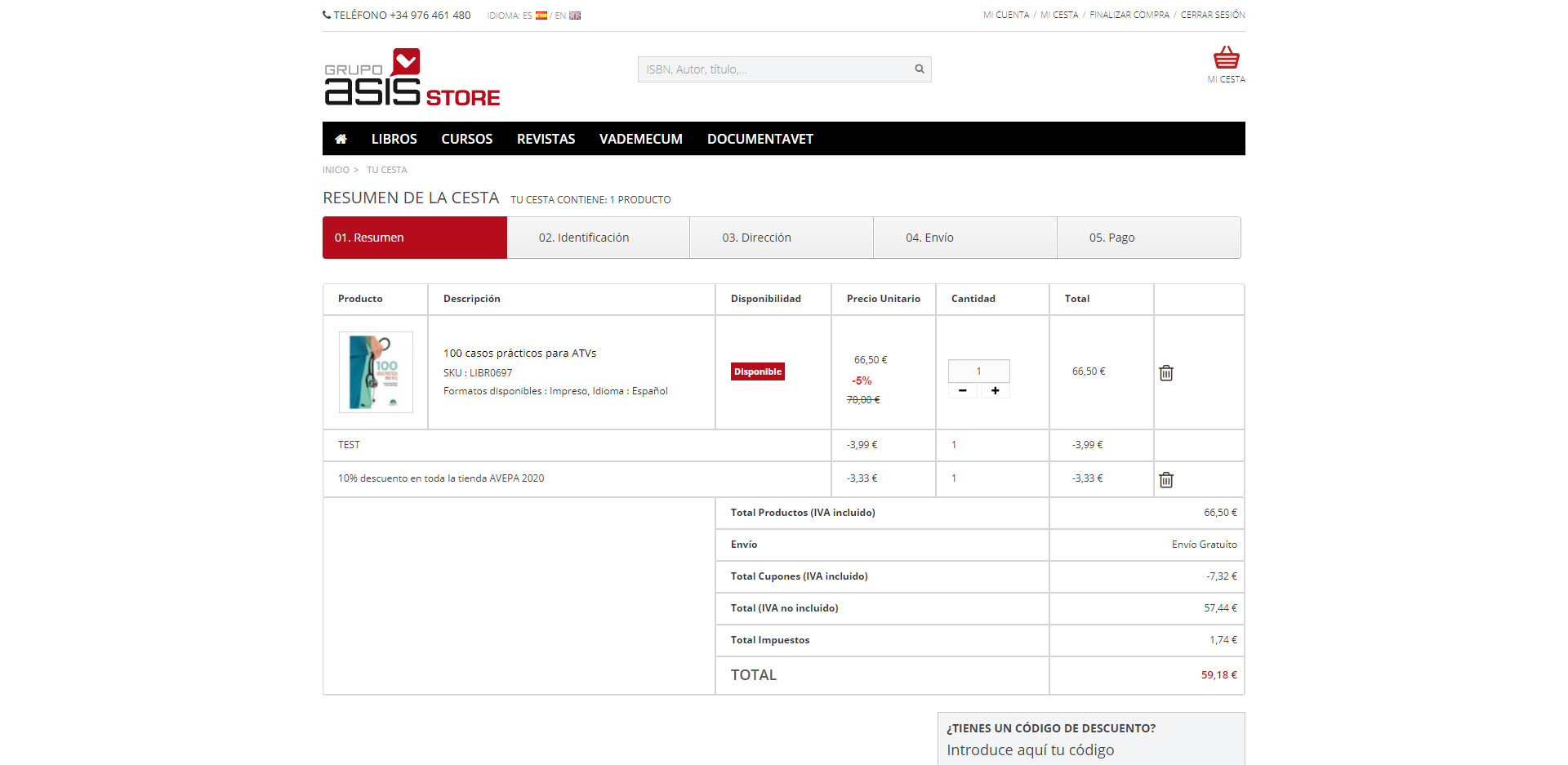Switch language to English flag
Image resolution: width=1568 pixels, height=765 pixels.
tap(575, 16)
